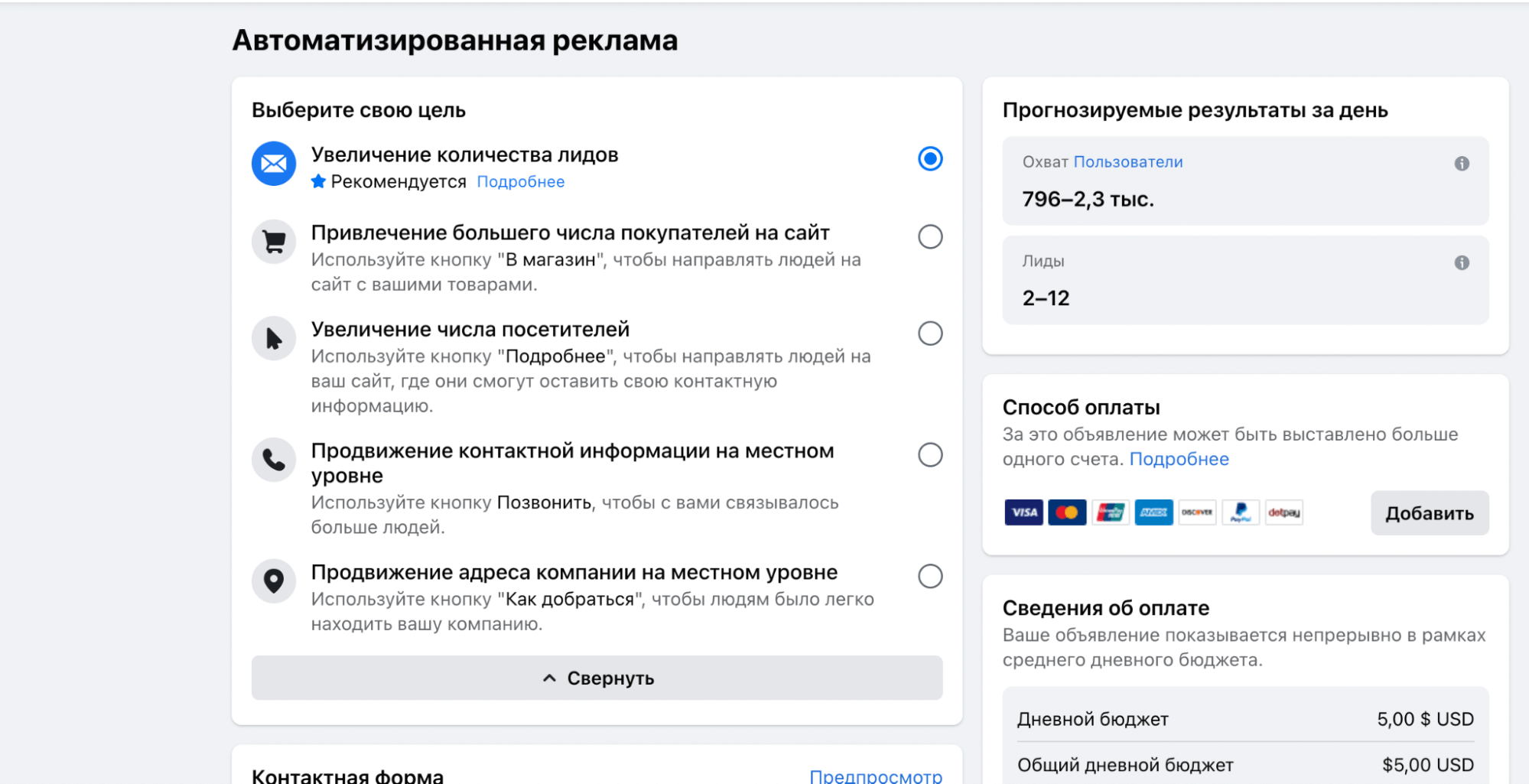This screenshot has height=784, width=1529.
Task: Click Подробнее link next to Рекомендуется
Action: click(521, 182)
